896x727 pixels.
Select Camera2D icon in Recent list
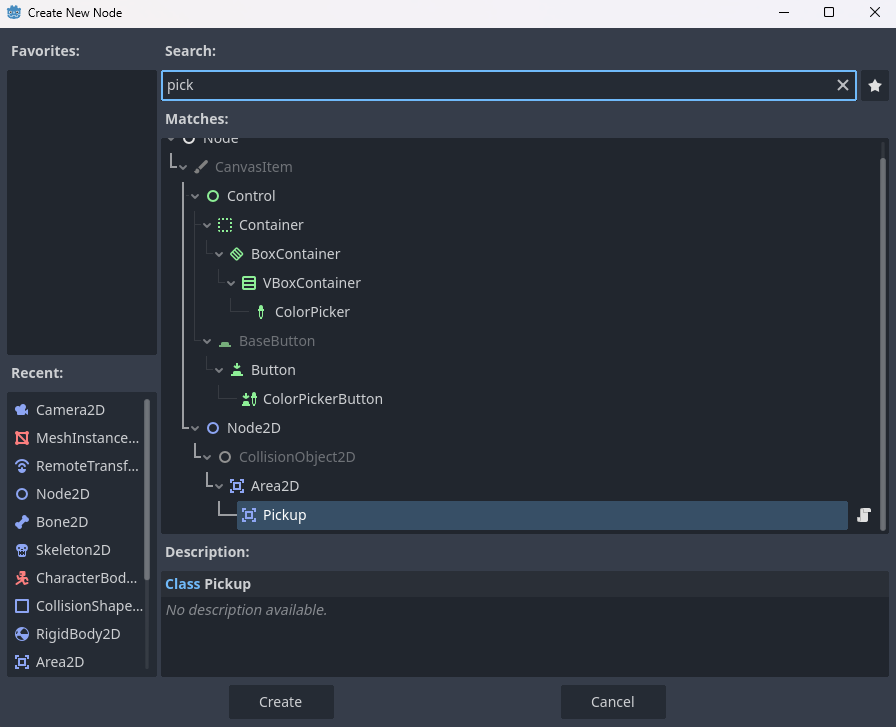[22, 410]
